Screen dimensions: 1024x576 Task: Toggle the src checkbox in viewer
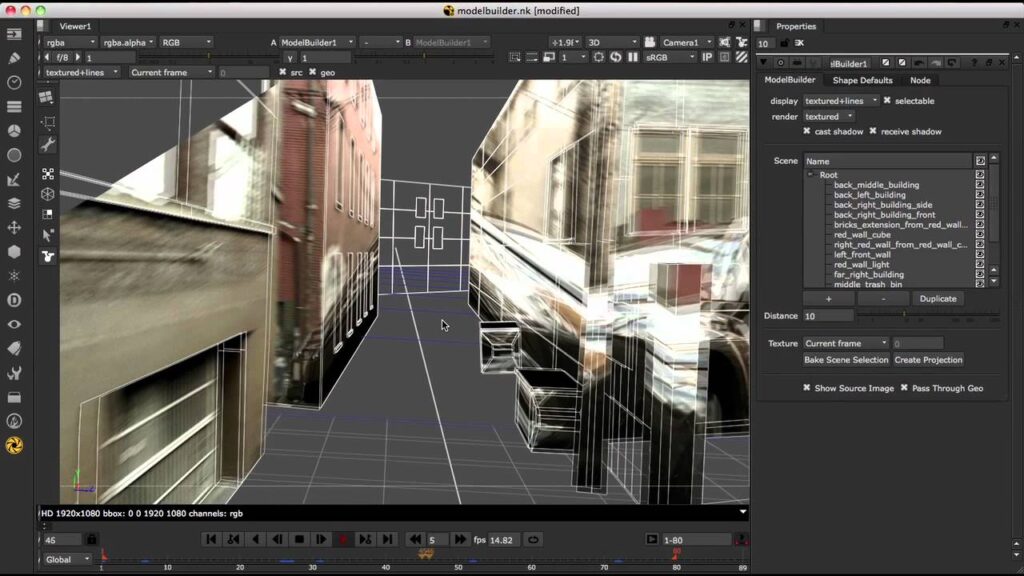[283, 72]
